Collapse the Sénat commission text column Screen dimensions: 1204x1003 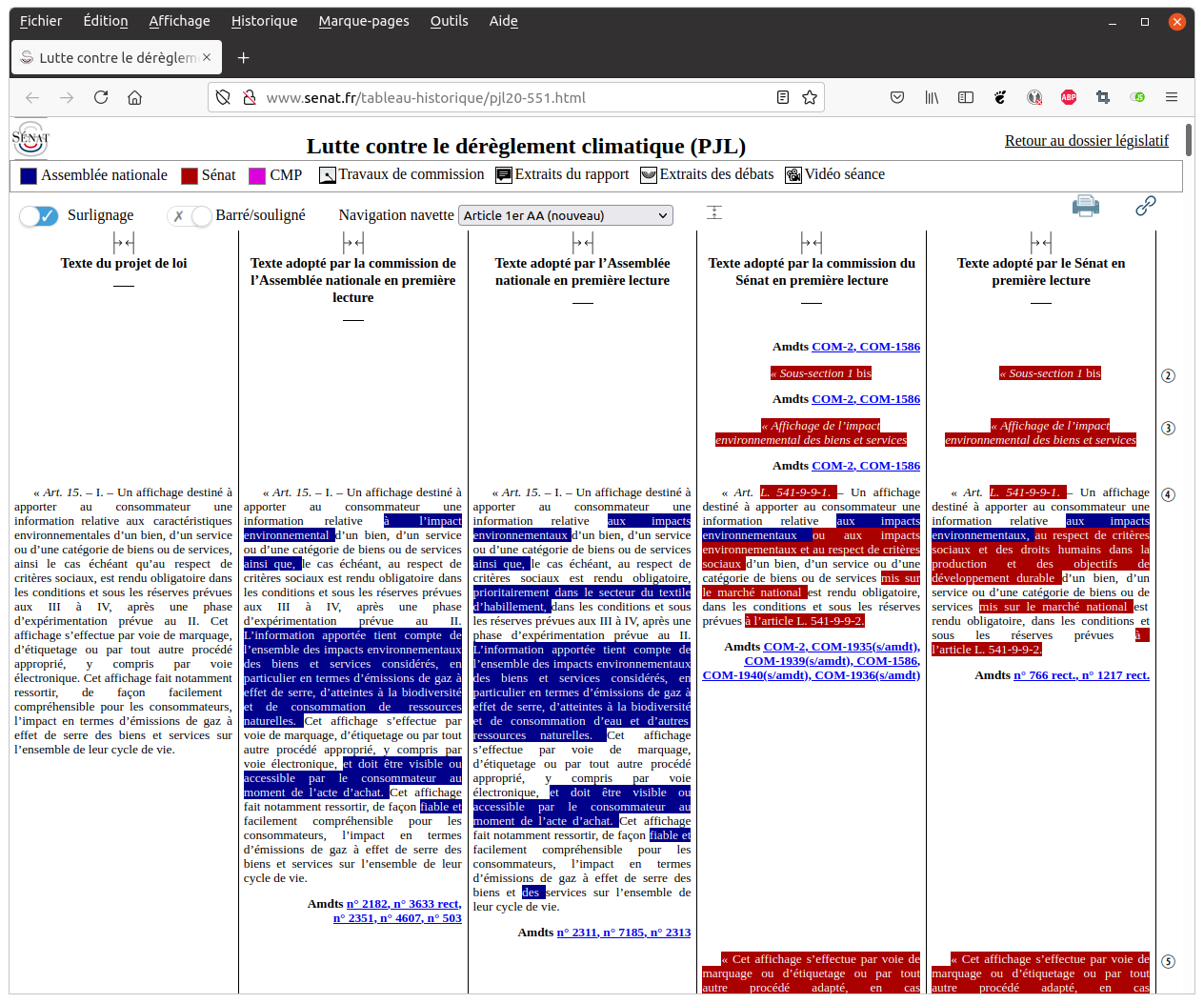tap(812, 243)
